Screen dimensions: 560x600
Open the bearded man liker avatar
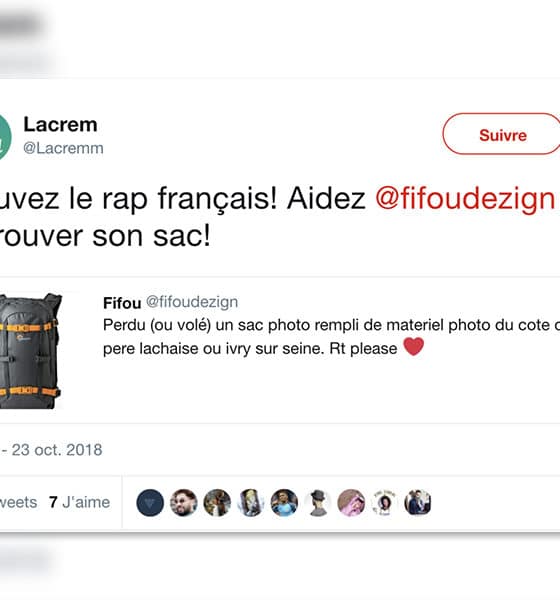(x=183, y=503)
